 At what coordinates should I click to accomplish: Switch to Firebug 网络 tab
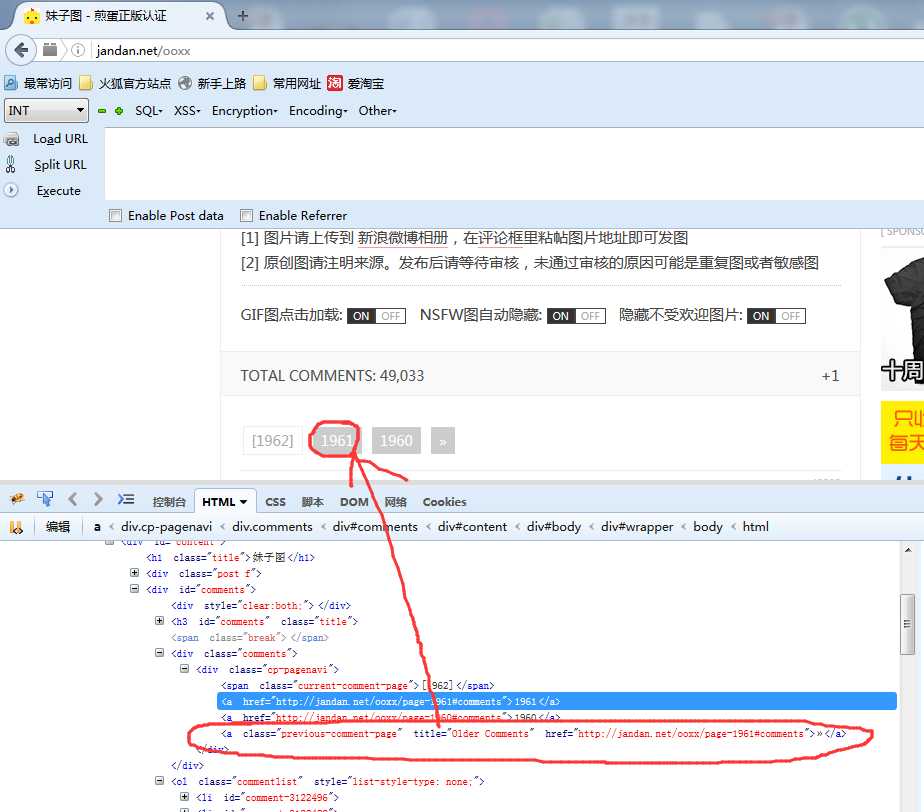point(395,501)
